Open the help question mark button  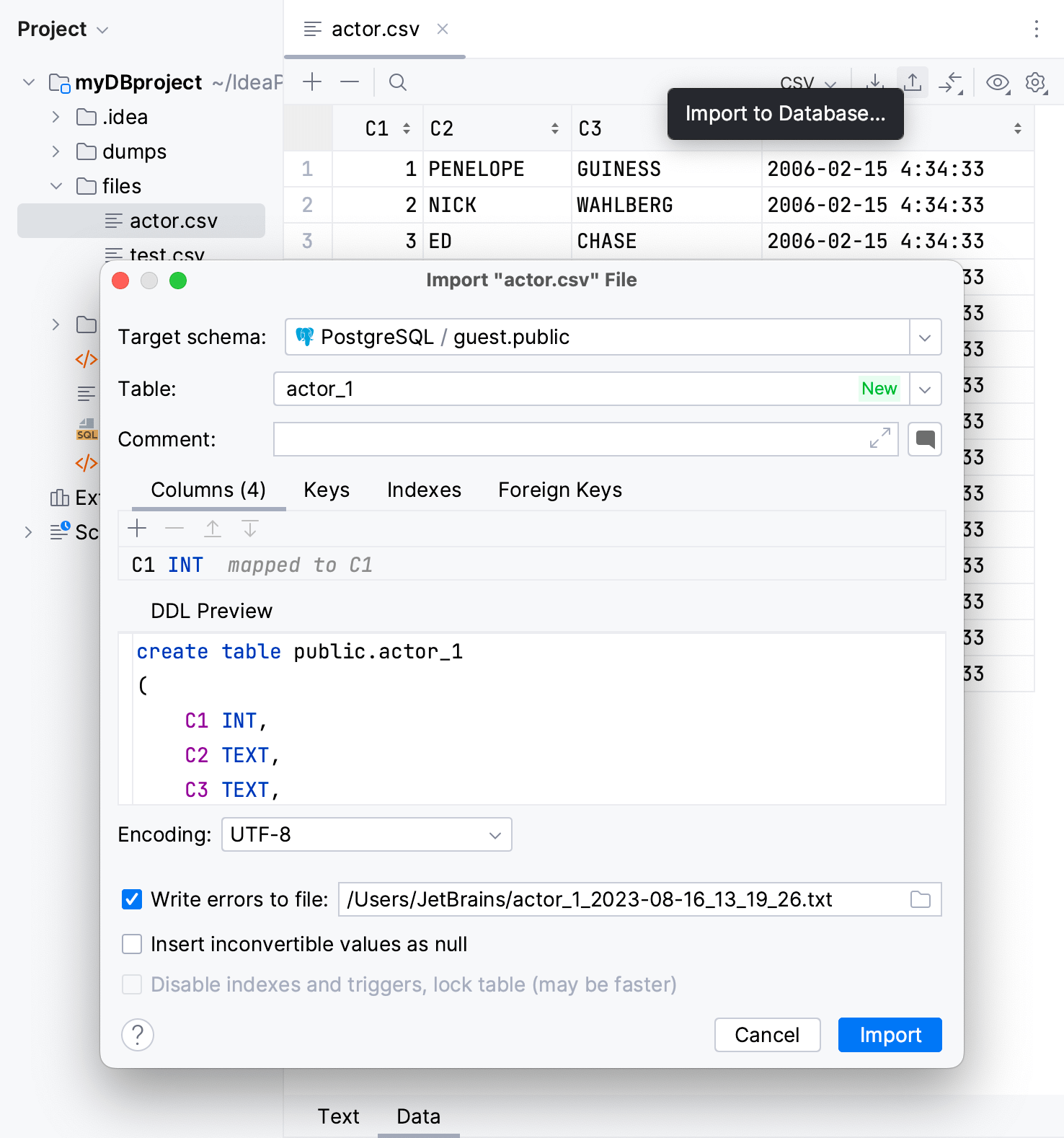coord(138,1035)
